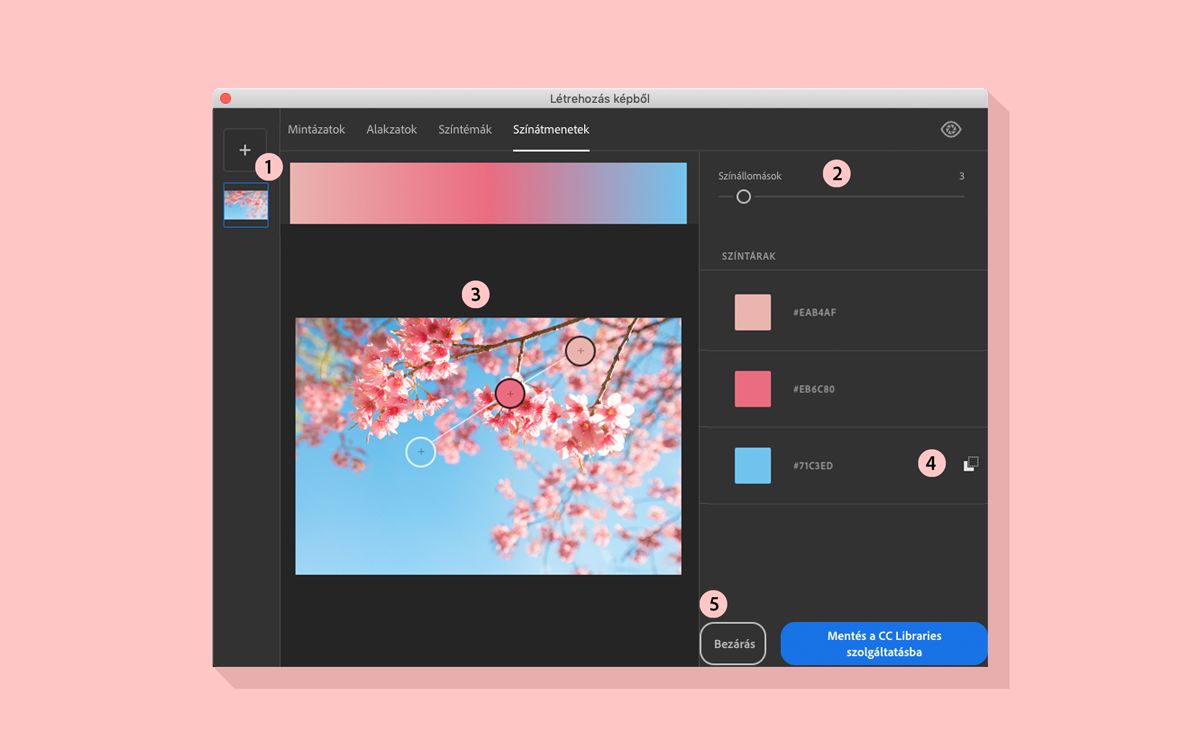Click the plus icon to add an image
This screenshot has width=1200, height=750.
tap(245, 150)
